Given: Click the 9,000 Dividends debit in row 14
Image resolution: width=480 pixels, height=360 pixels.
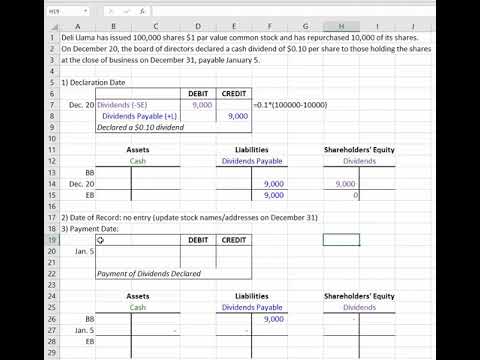Looking at the screenshot, I should pyautogui.click(x=345, y=184).
